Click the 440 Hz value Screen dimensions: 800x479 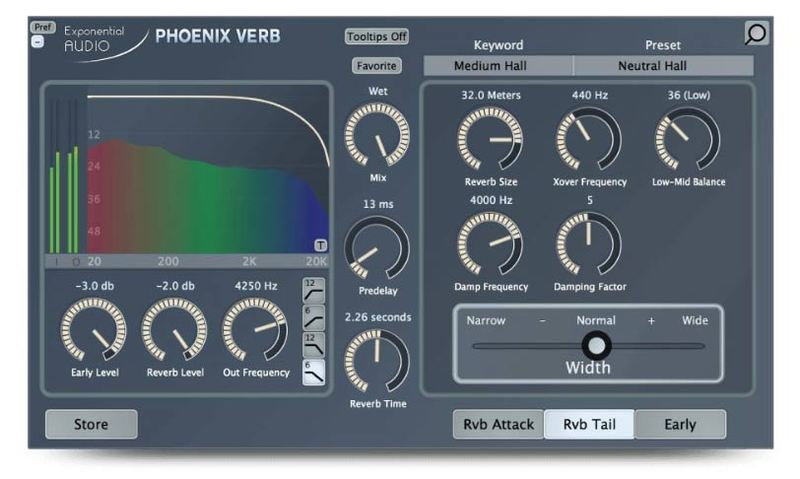click(590, 95)
